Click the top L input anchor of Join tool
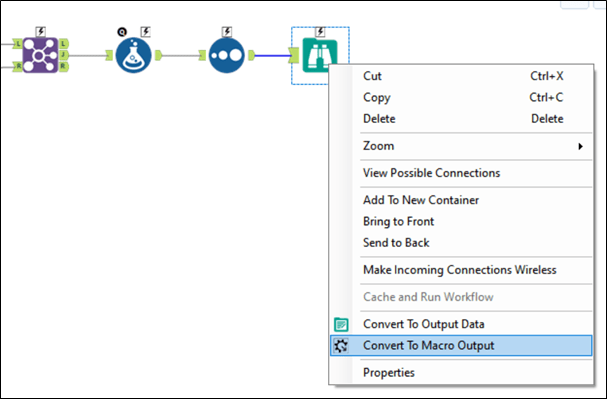 pyautogui.click(x=17, y=44)
